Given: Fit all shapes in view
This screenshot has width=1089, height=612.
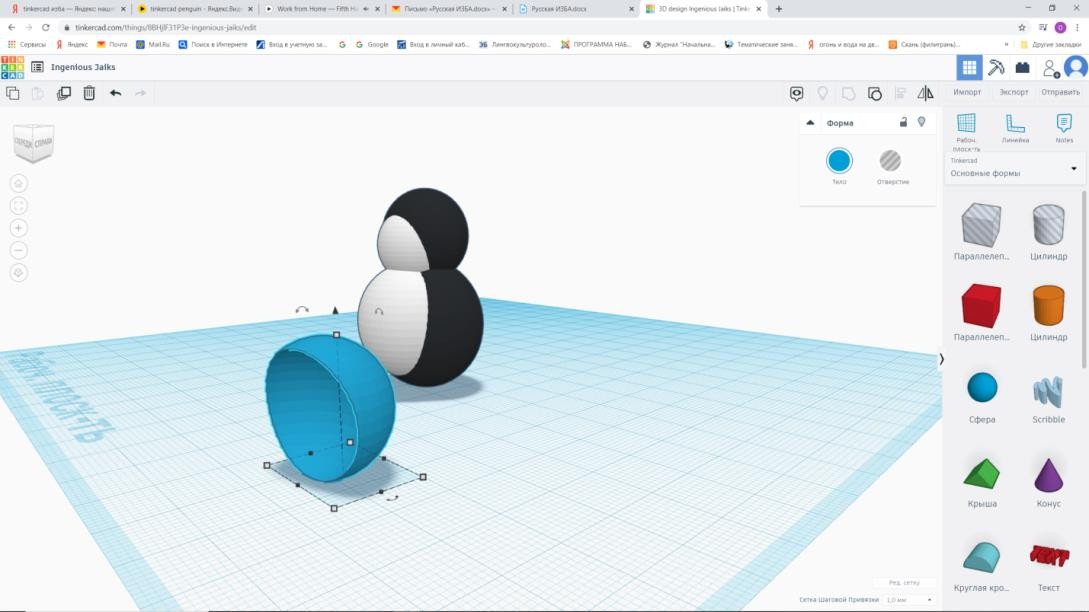Looking at the screenshot, I should tap(19, 206).
